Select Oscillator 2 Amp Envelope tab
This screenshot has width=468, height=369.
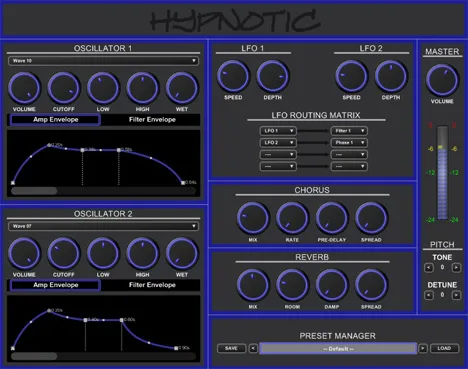click(x=55, y=285)
